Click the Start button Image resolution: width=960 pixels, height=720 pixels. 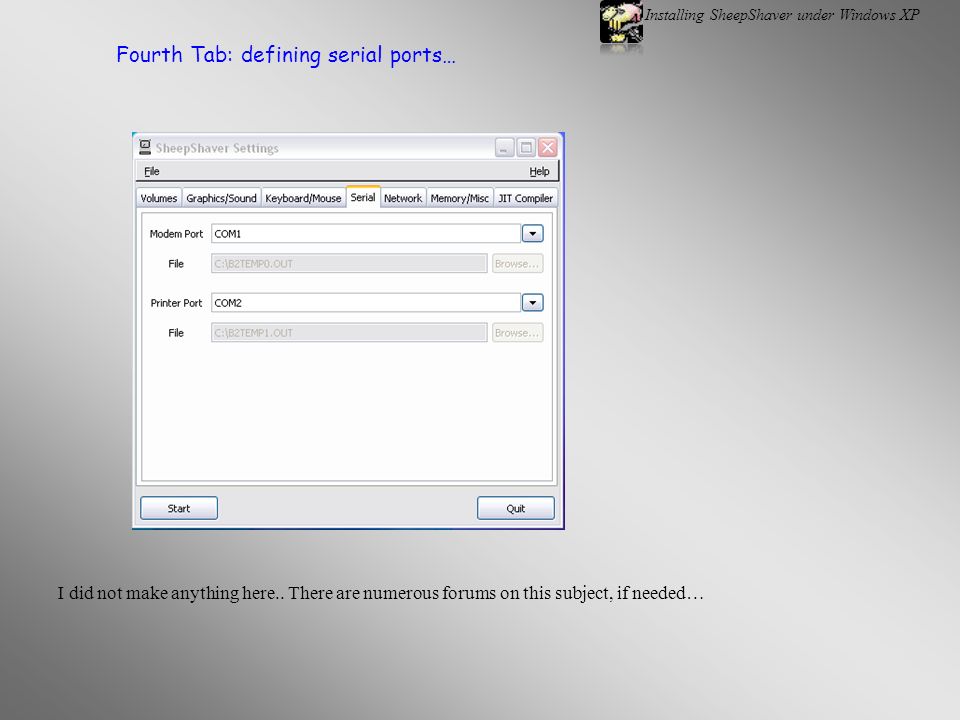[x=179, y=508]
